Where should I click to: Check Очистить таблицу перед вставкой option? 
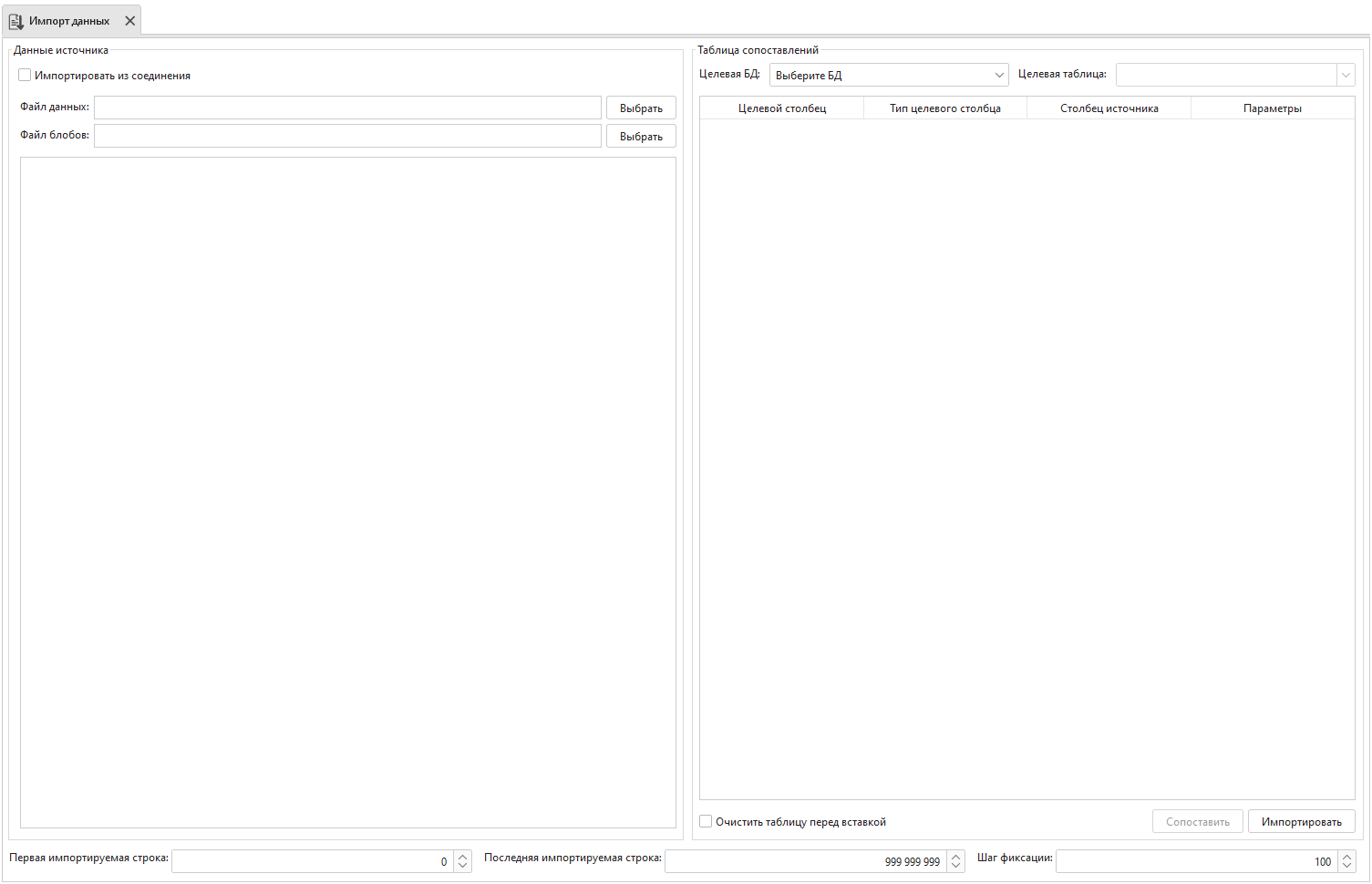point(706,822)
